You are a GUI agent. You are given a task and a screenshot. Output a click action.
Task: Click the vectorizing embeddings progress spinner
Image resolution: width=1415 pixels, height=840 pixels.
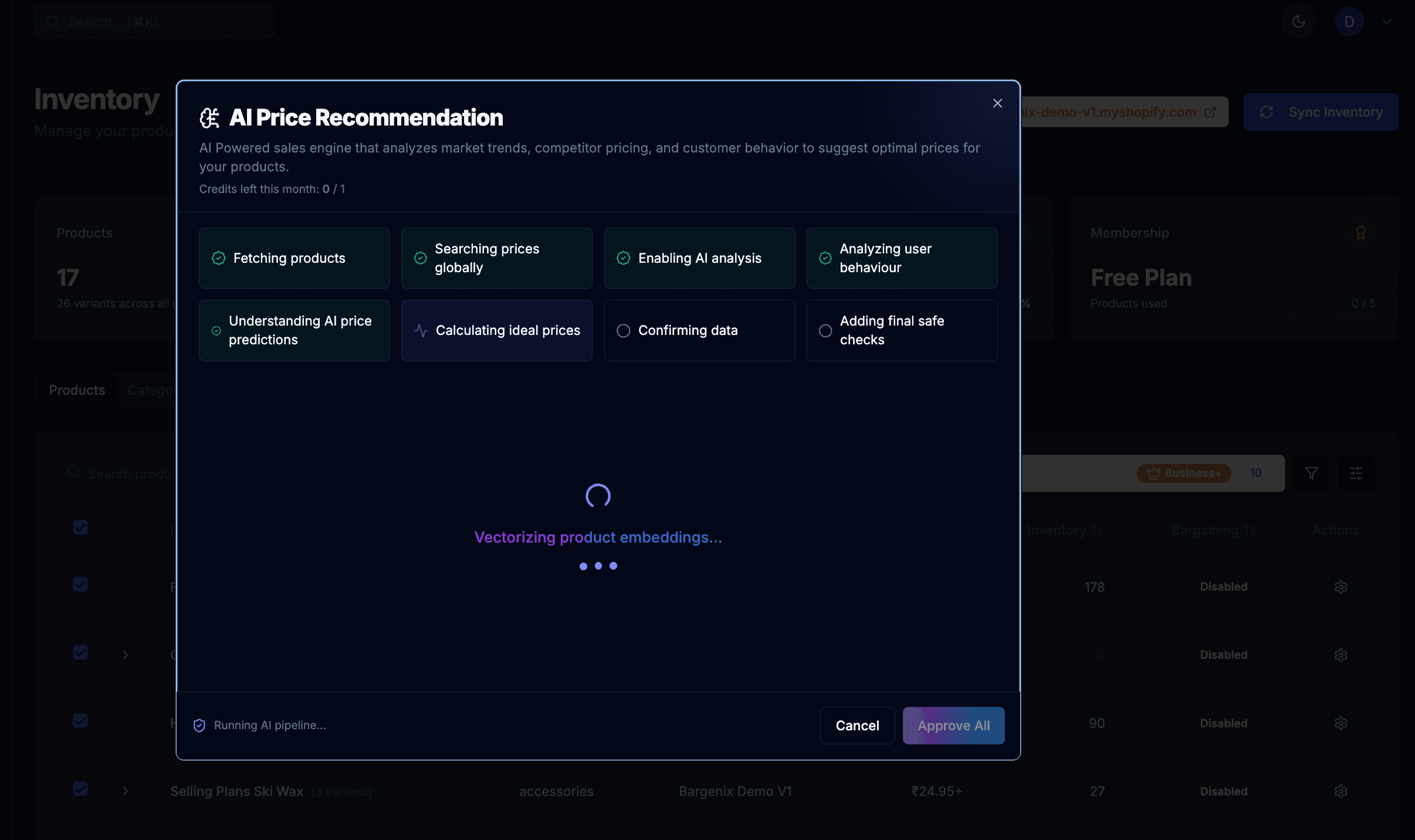597,496
